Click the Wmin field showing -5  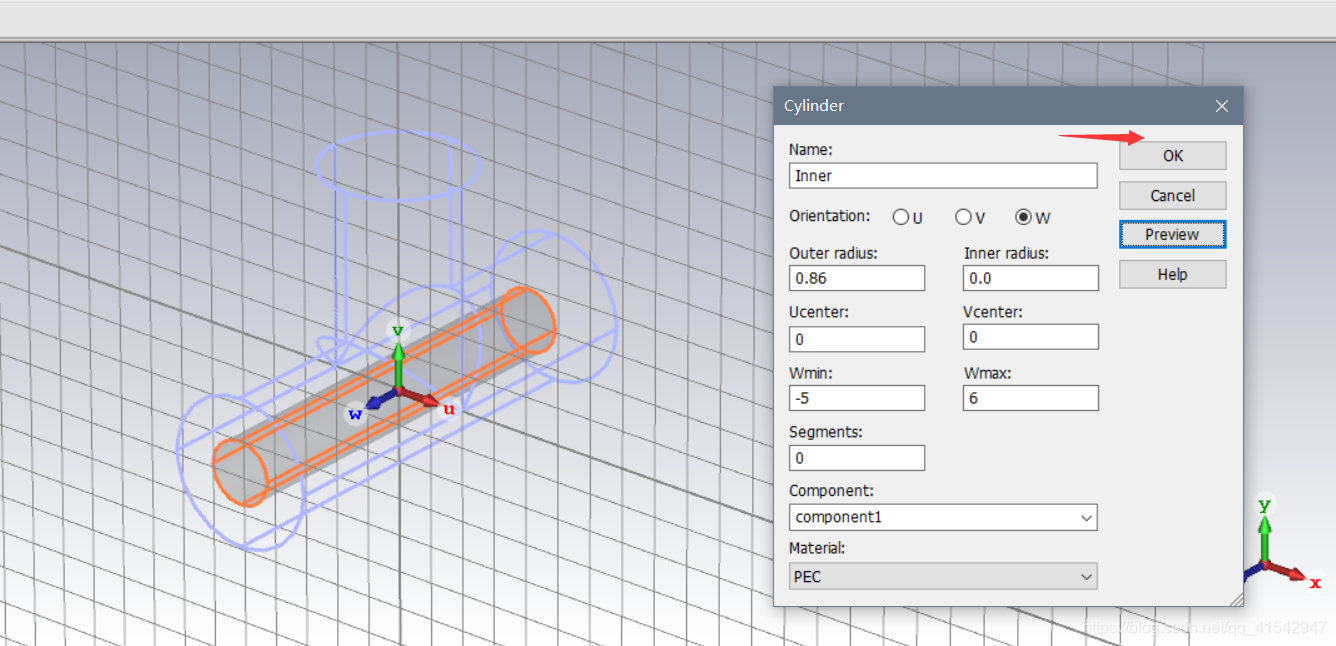tap(857, 398)
